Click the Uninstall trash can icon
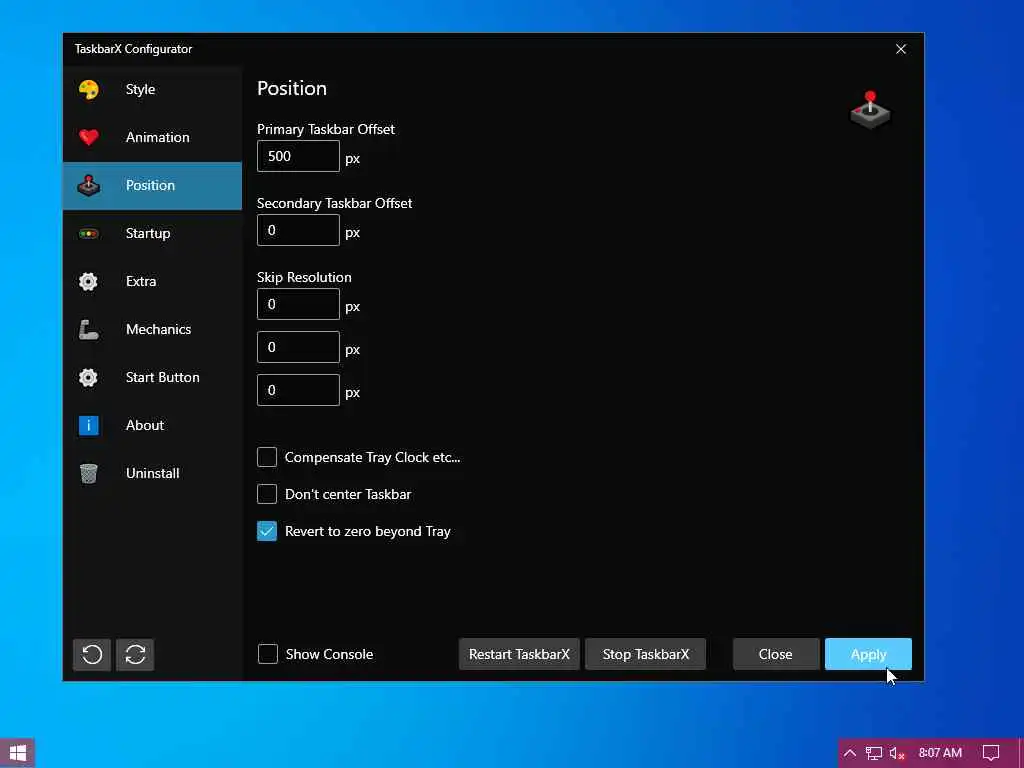The height and width of the screenshot is (768, 1024). (89, 473)
